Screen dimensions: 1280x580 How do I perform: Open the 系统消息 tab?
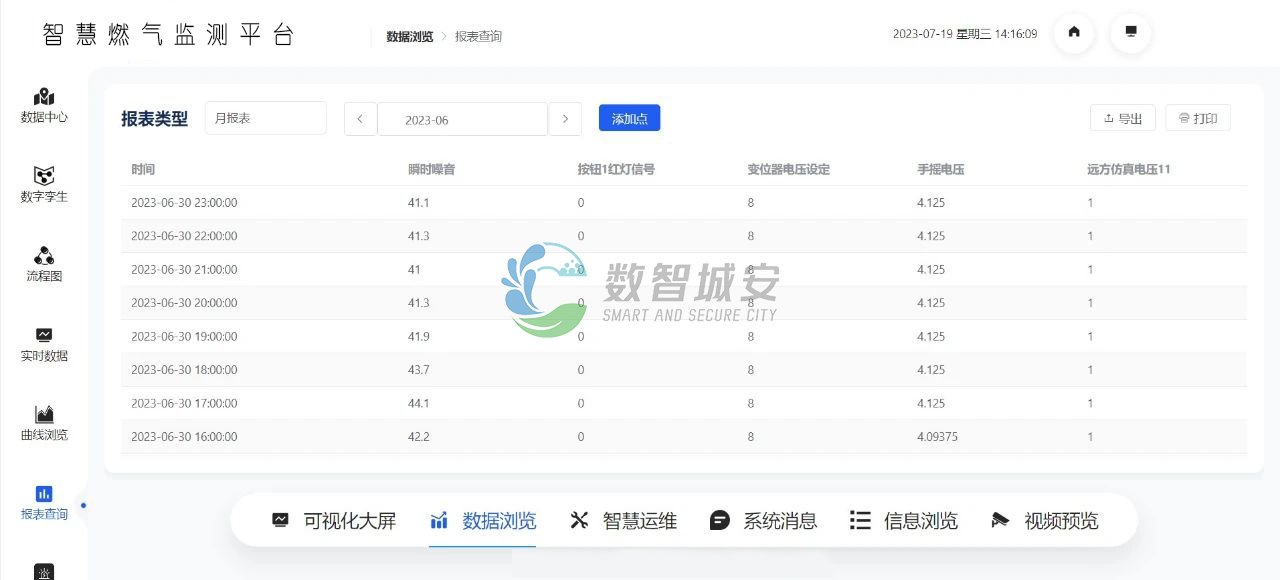tap(764, 520)
